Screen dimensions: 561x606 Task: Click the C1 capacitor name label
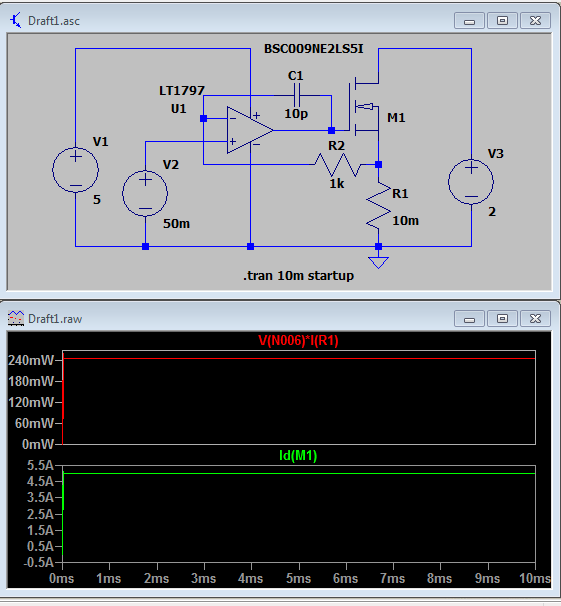[296, 76]
